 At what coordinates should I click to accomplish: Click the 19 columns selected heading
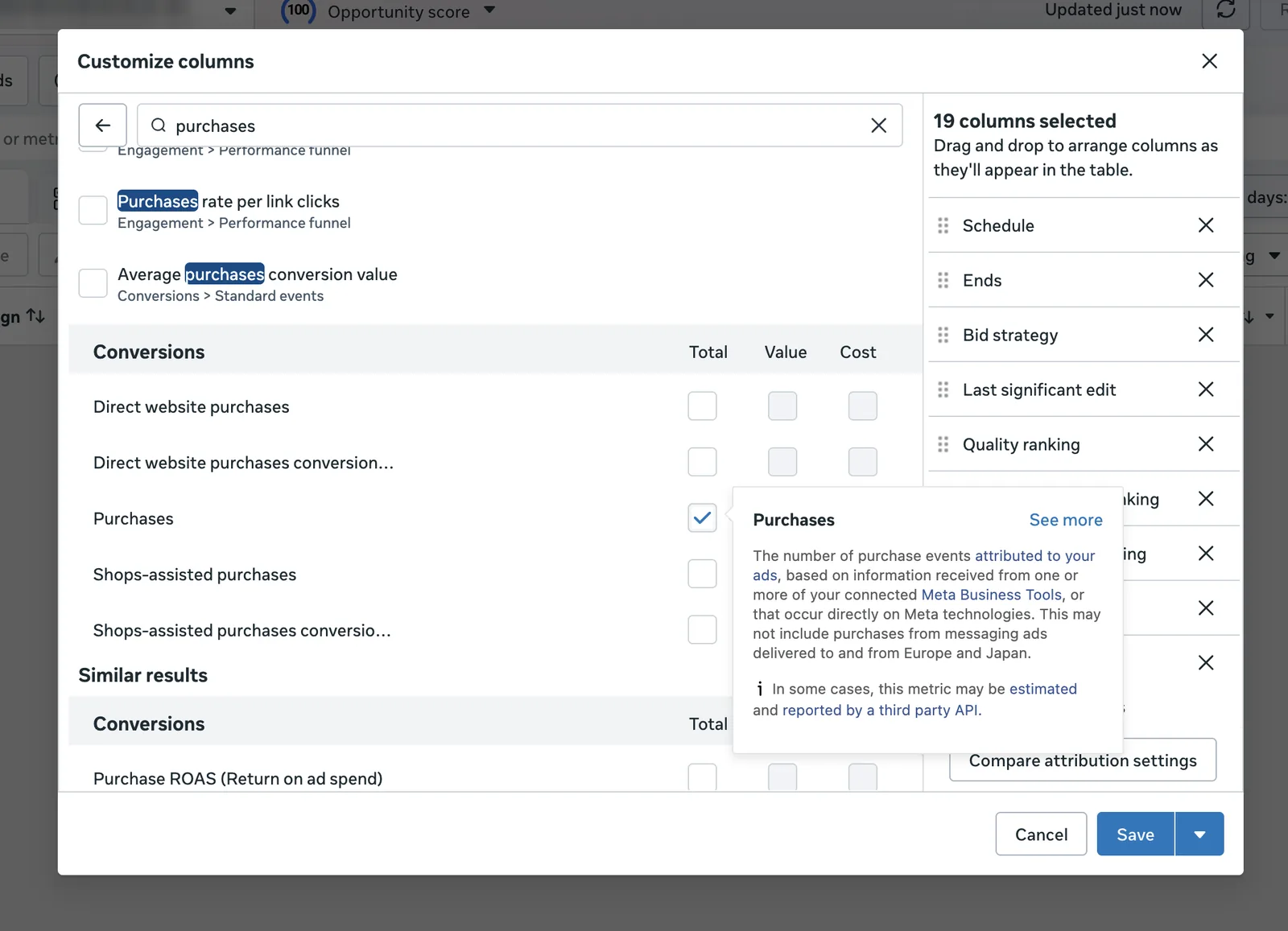1025,121
